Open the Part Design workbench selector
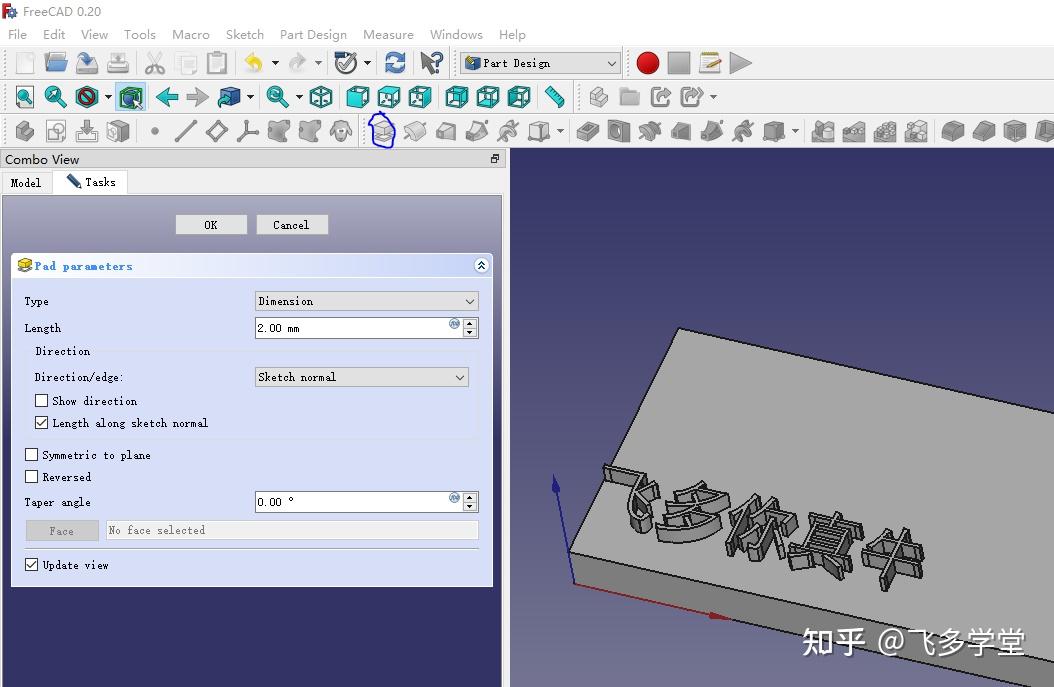The image size is (1054, 687). coord(540,63)
